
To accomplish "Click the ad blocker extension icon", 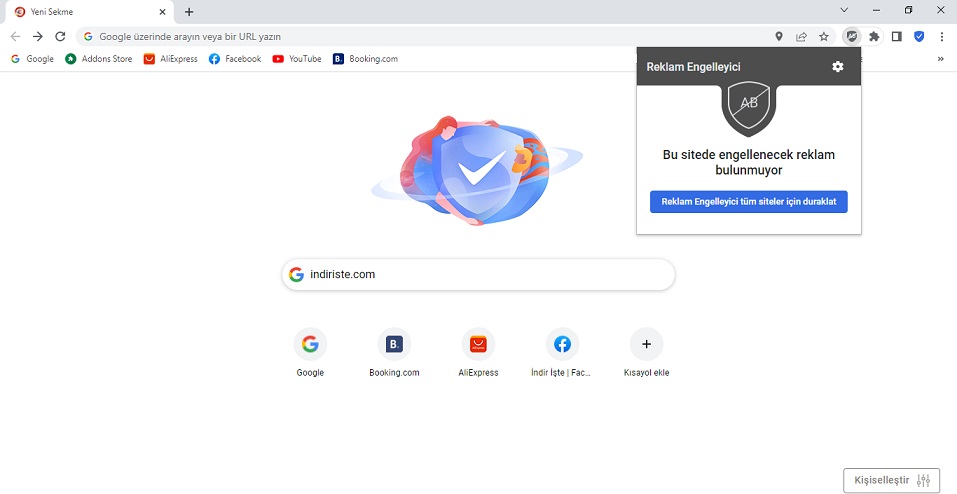I will click(851, 37).
